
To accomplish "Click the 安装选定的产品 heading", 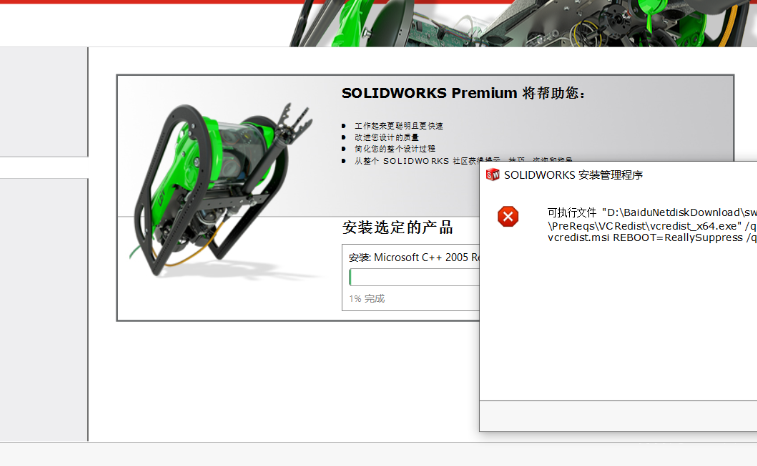I will point(397,227).
